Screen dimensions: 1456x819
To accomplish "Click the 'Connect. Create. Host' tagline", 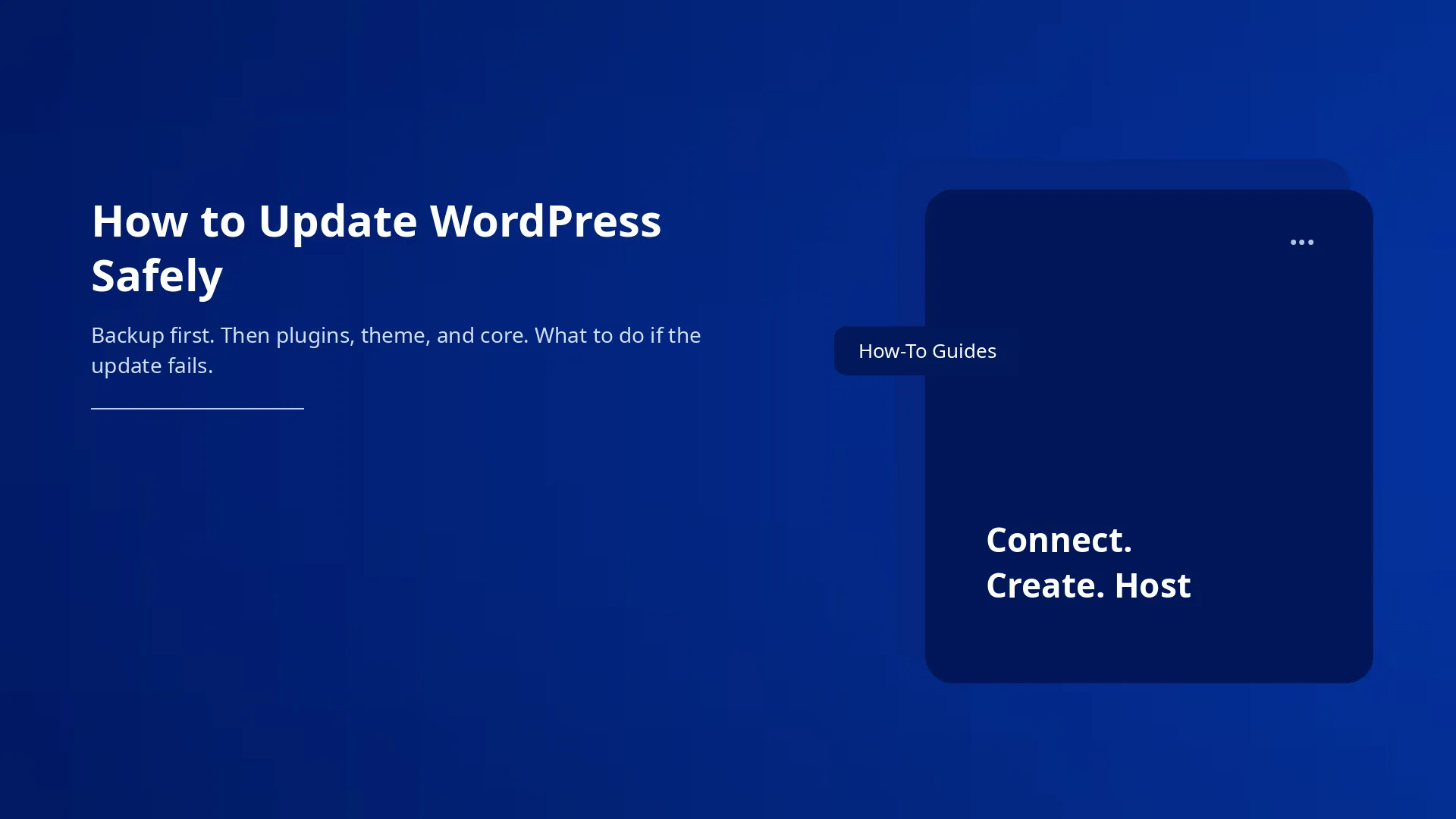I will coord(1088,562).
